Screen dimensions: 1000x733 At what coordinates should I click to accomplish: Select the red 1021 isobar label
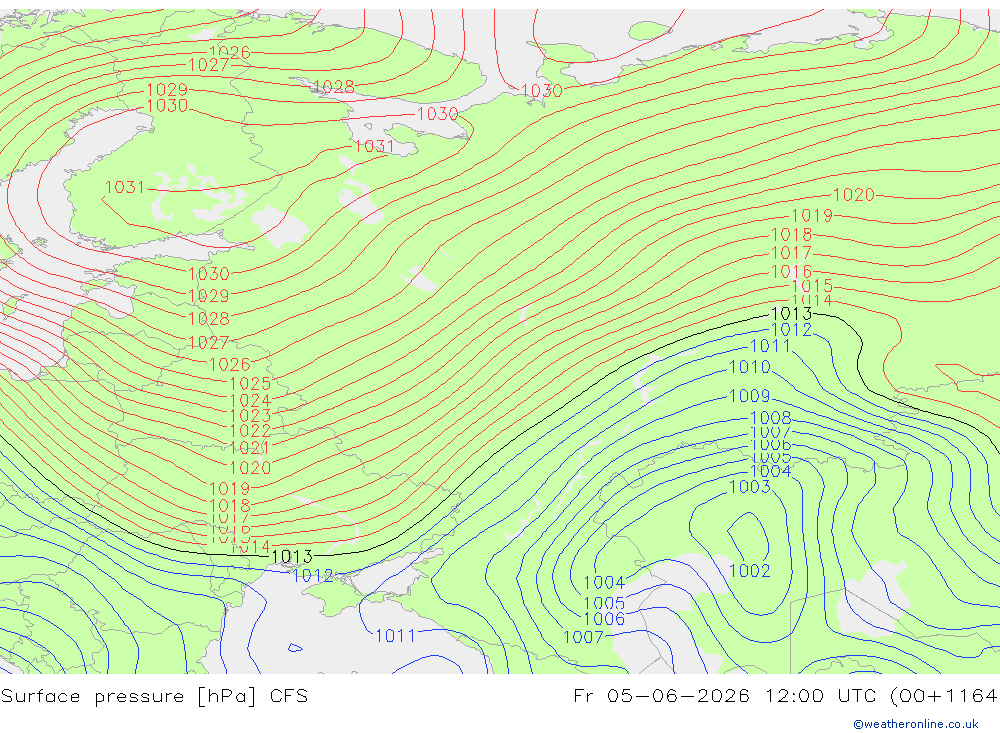(x=249, y=448)
